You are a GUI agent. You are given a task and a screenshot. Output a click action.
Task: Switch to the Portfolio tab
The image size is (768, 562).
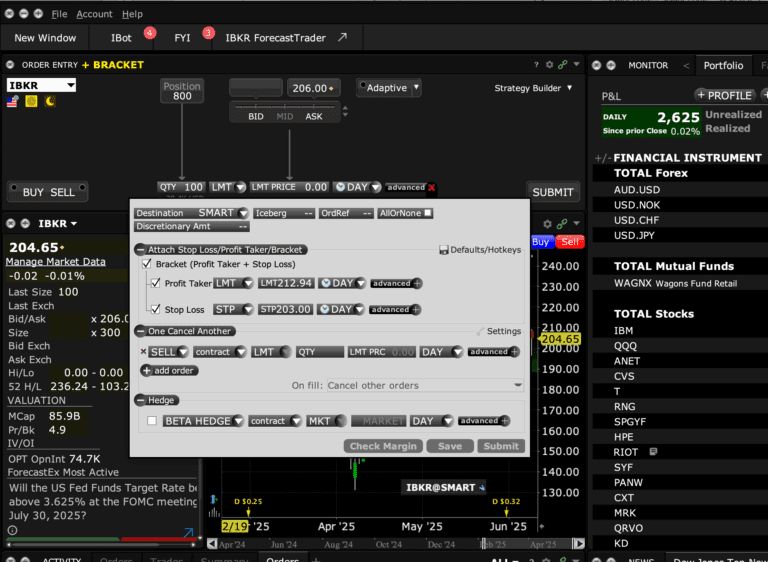pos(723,65)
